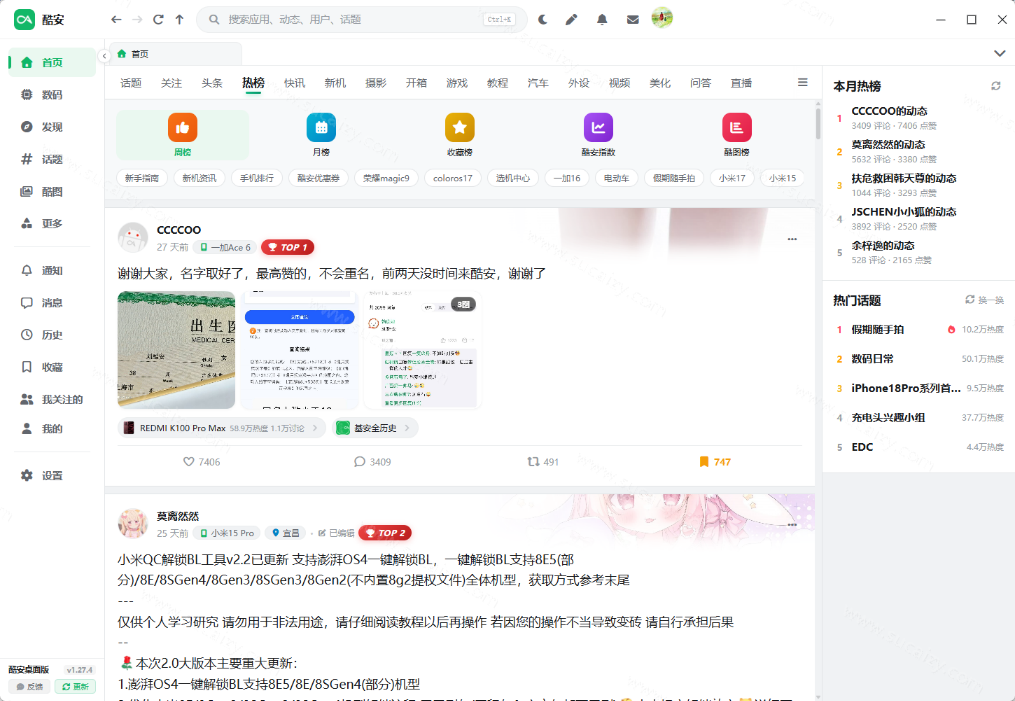The image size is (1015, 701).
Task: Open the 收藏榜 star icon
Action: [460, 128]
